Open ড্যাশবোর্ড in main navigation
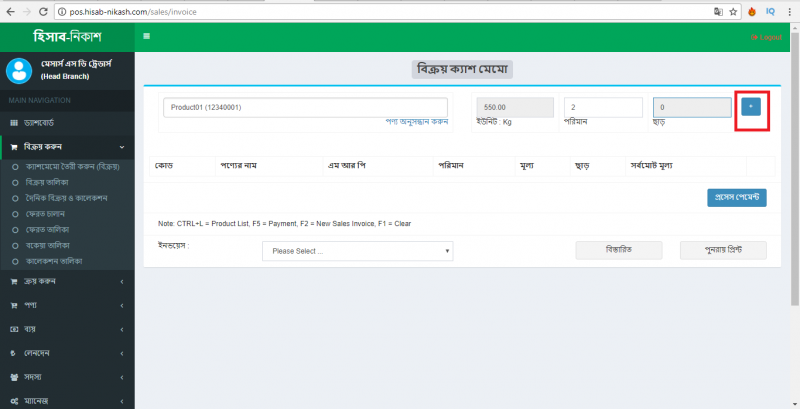The image size is (800, 409). (39, 123)
